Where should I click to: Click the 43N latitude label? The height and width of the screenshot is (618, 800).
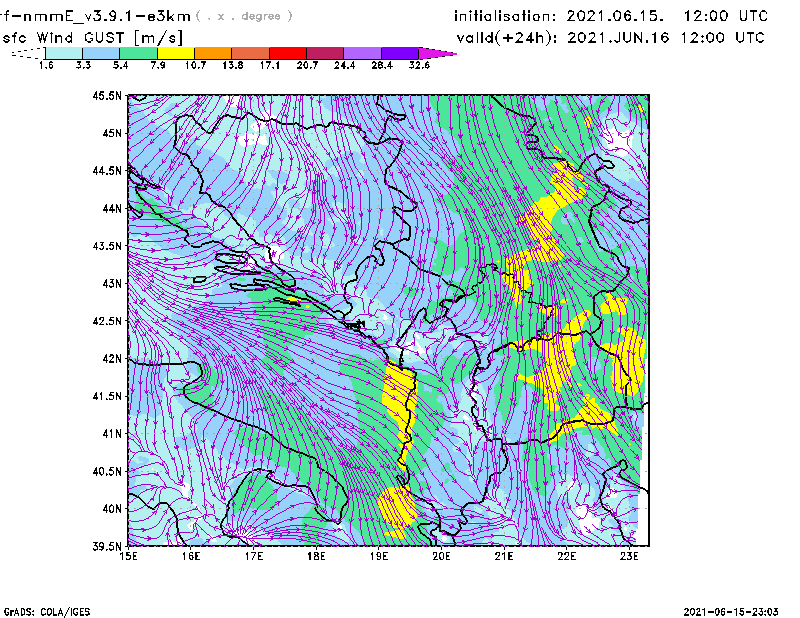point(112,283)
